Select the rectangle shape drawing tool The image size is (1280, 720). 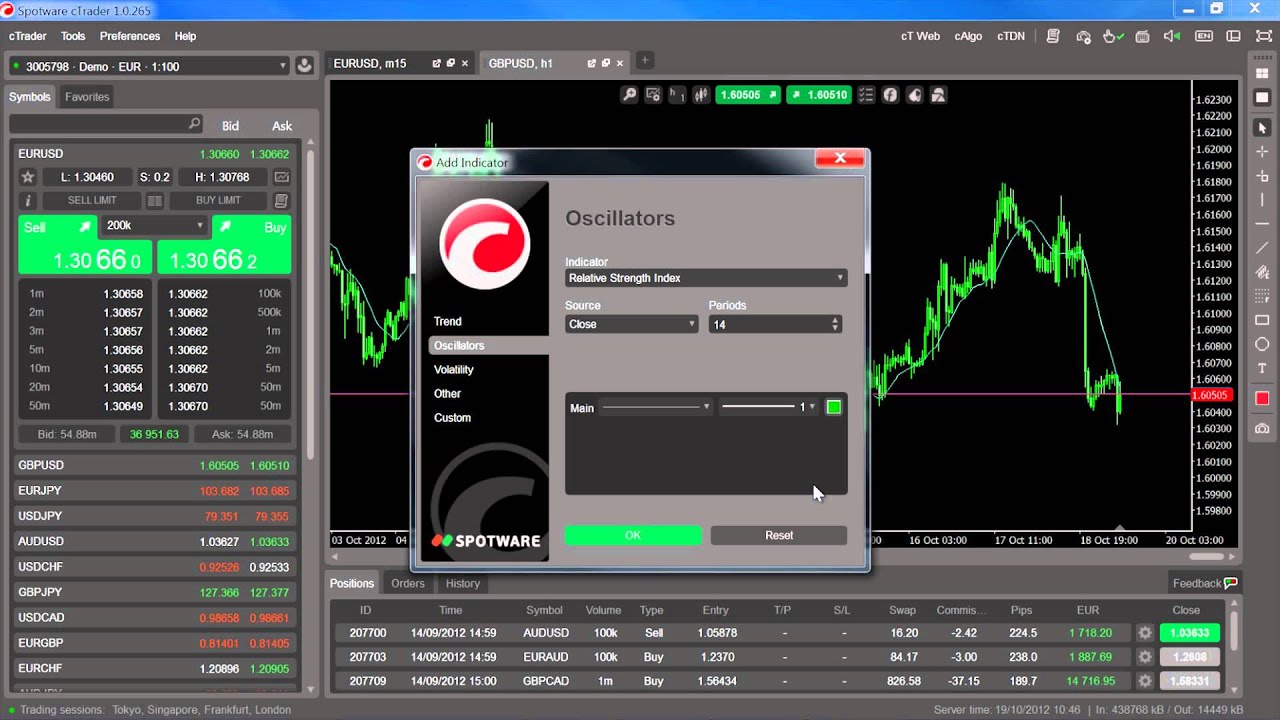coord(1262,320)
